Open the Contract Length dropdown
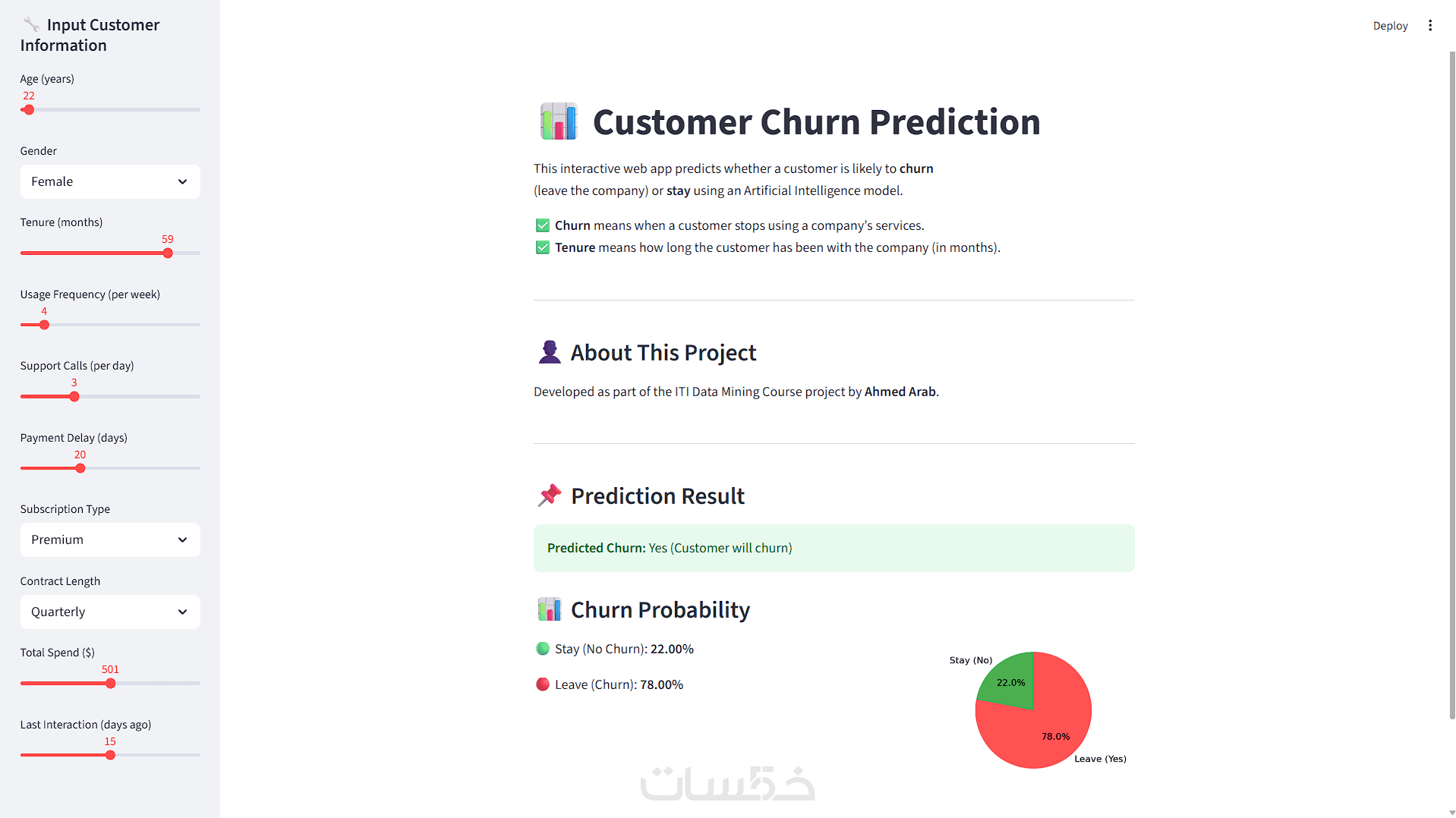This screenshot has width=1456, height=818. point(110,612)
